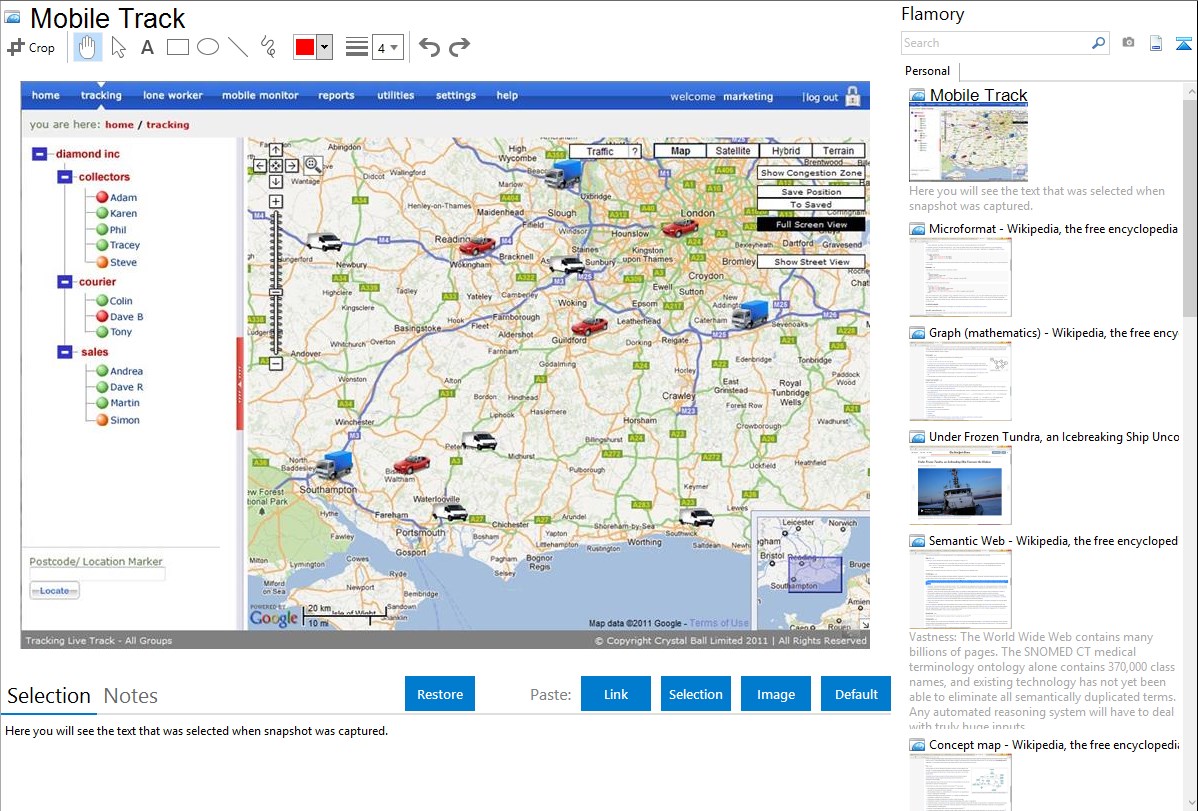The width and height of the screenshot is (1198, 811).
Task: Choose the arrow pointer tool
Action: tap(119, 47)
